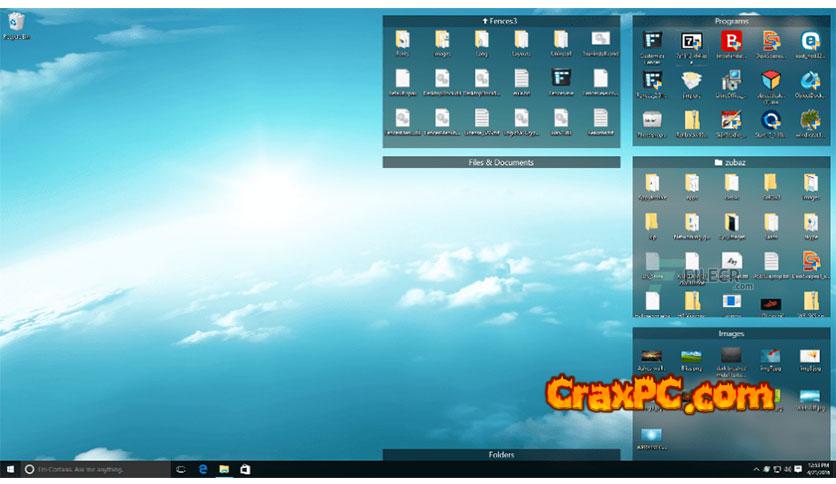Screen dimensions: 836x484
Task: Open the WinRAR books icon in Programs
Action: 731,120
